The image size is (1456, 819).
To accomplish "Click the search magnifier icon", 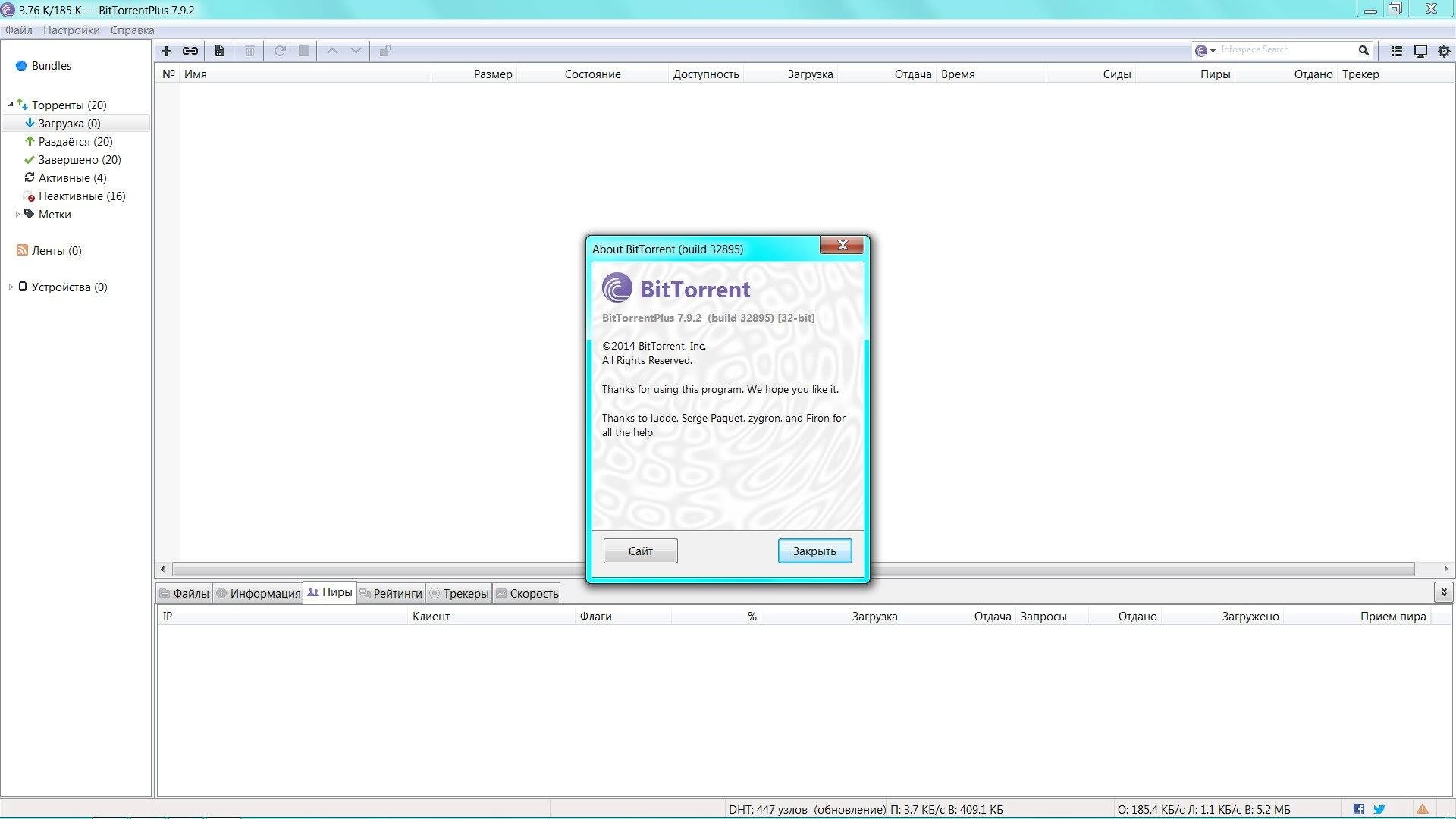I will [1363, 50].
